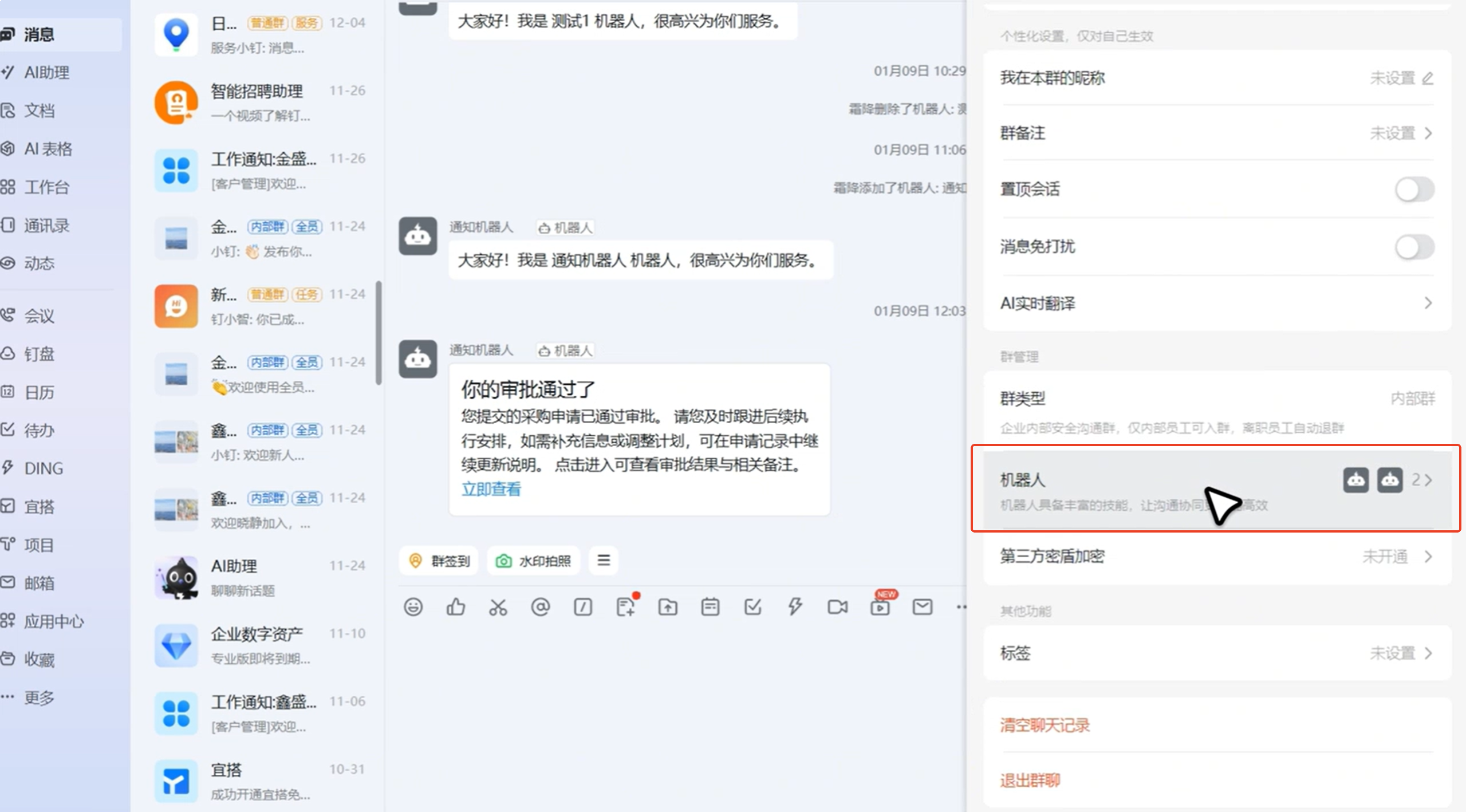Open more tools ellipsis in chat toolbar
Viewport: 1466px width, 812px height.
point(961,607)
